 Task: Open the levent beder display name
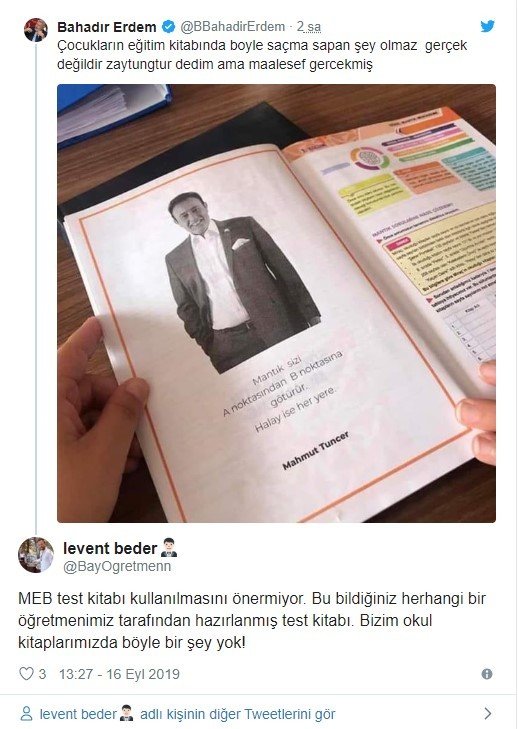(110, 548)
